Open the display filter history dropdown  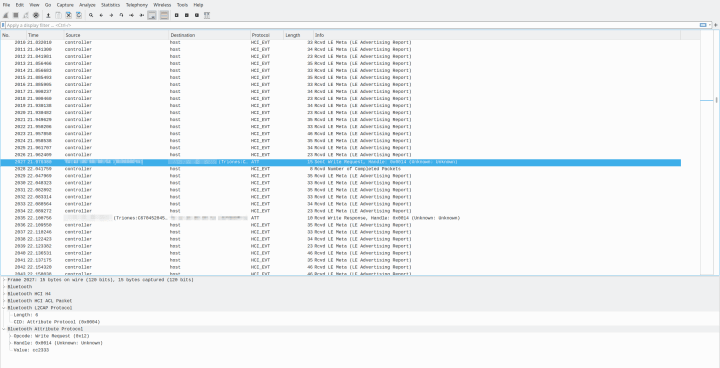[x=709, y=25]
